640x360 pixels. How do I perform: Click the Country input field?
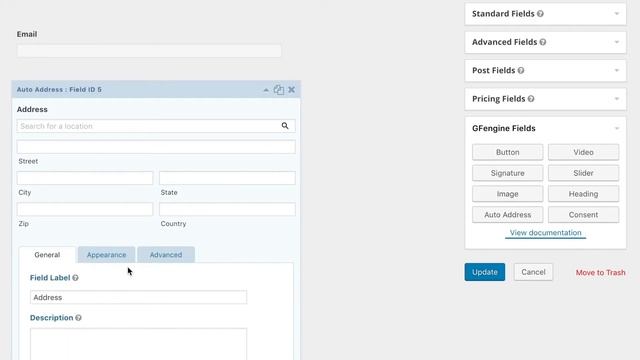coord(227,209)
